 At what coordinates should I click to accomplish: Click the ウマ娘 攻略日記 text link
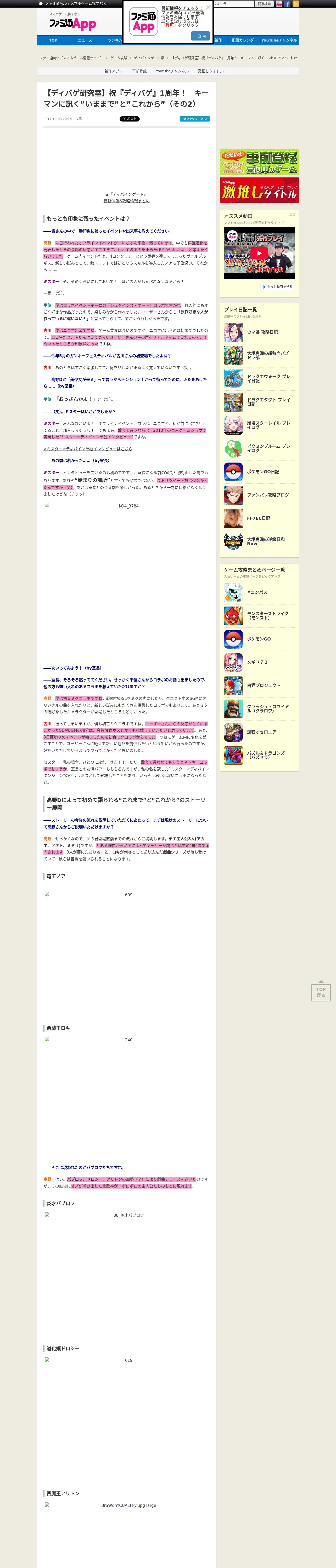262,332
